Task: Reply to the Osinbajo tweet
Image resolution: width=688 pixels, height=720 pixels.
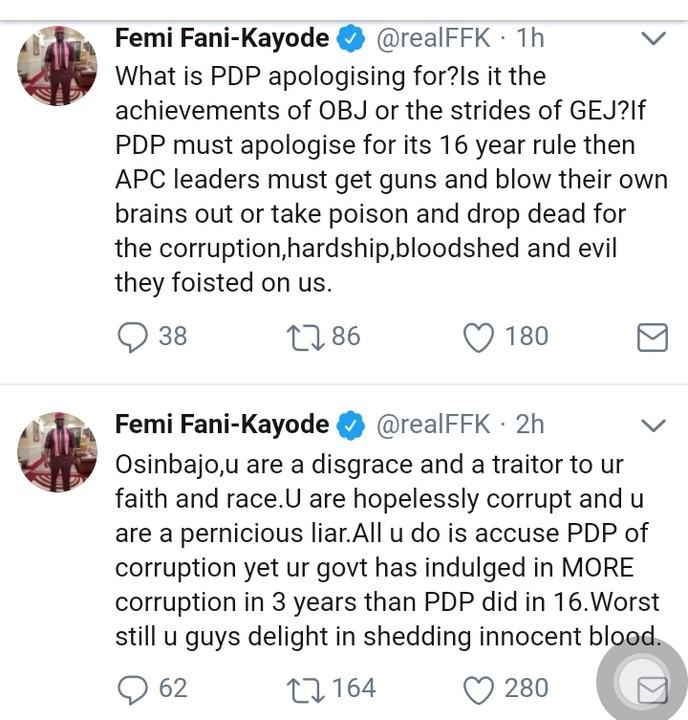Action: point(132,688)
